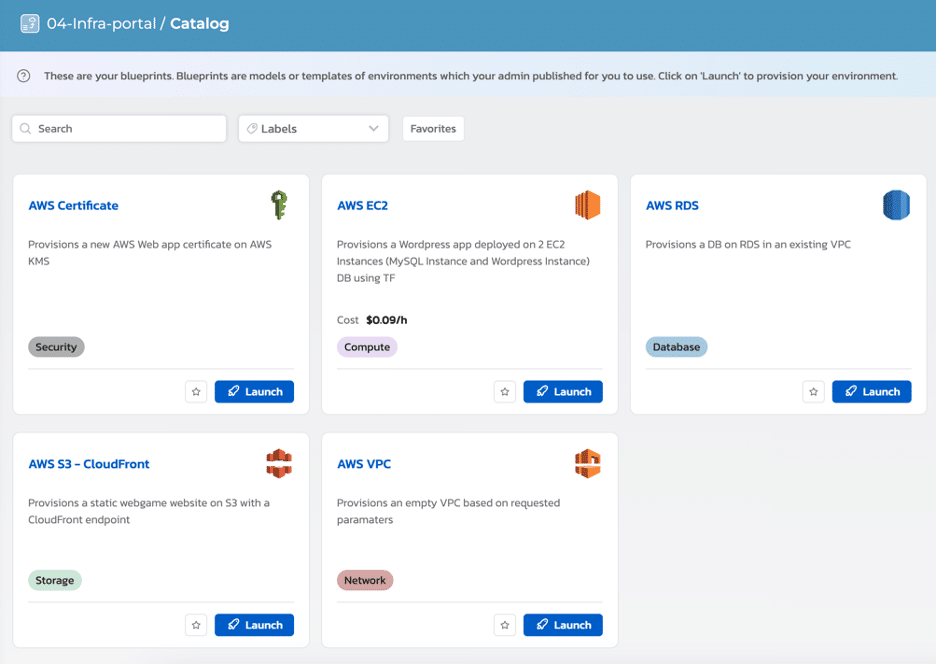Open the AWS RDS blueprint title link
Viewport: 936px width, 664px height.
tap(672, 206)
